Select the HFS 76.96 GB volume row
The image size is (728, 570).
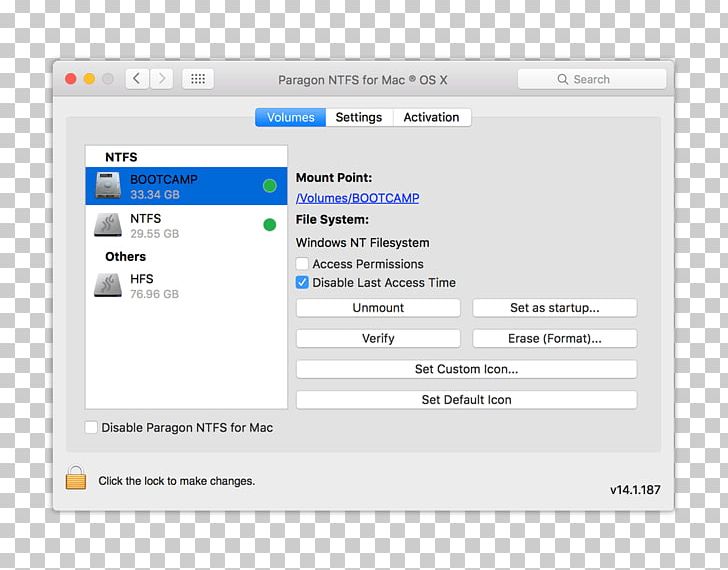point(186,285)
